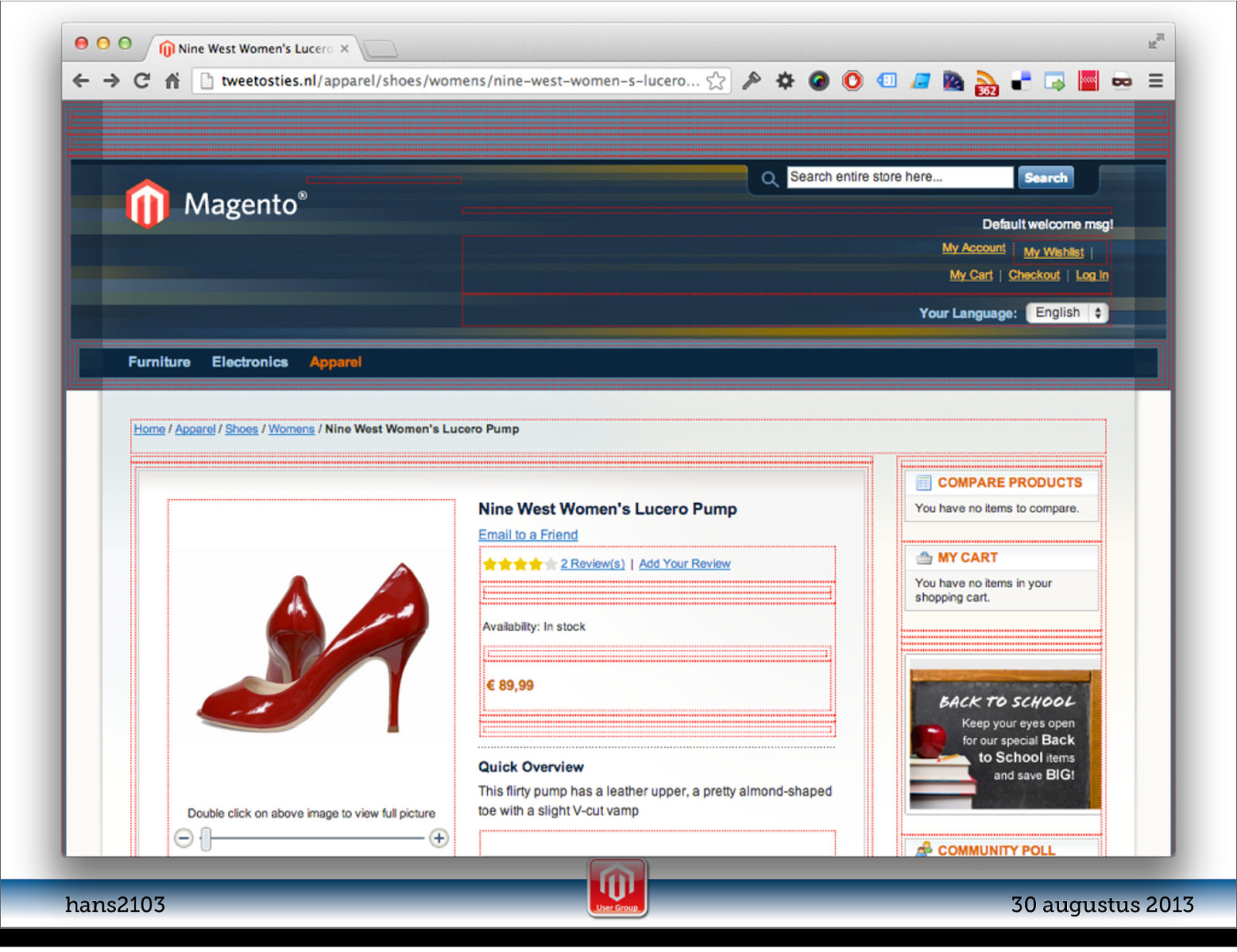Click Womens in the breadcrumb
This screenshot has width=1237, height=952.
(x=291, y=429)
